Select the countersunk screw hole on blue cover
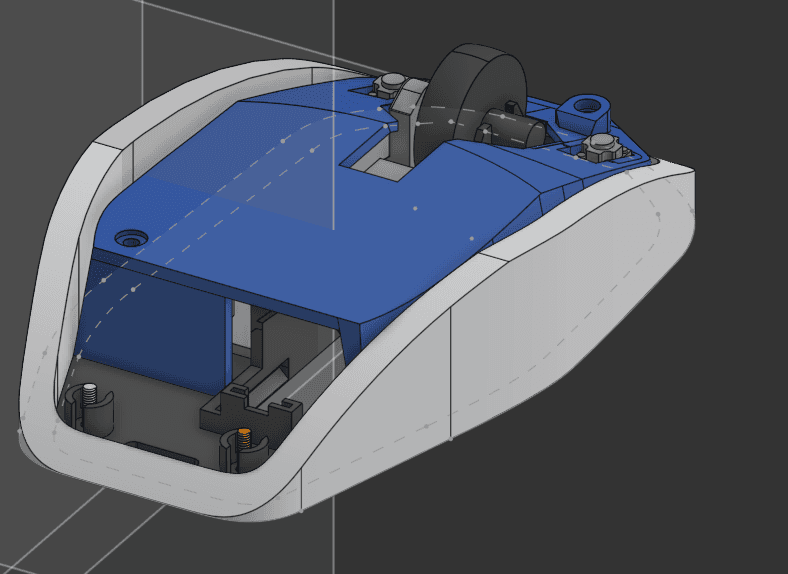 point(129,238)
